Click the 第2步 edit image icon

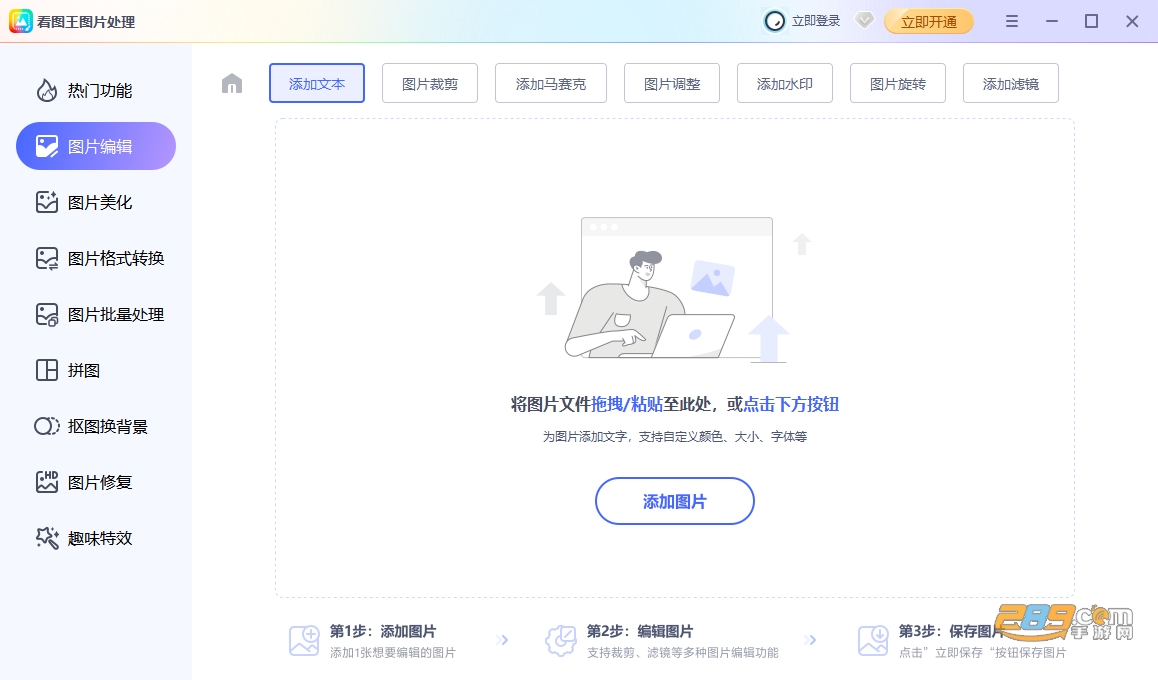pos(561,641)
